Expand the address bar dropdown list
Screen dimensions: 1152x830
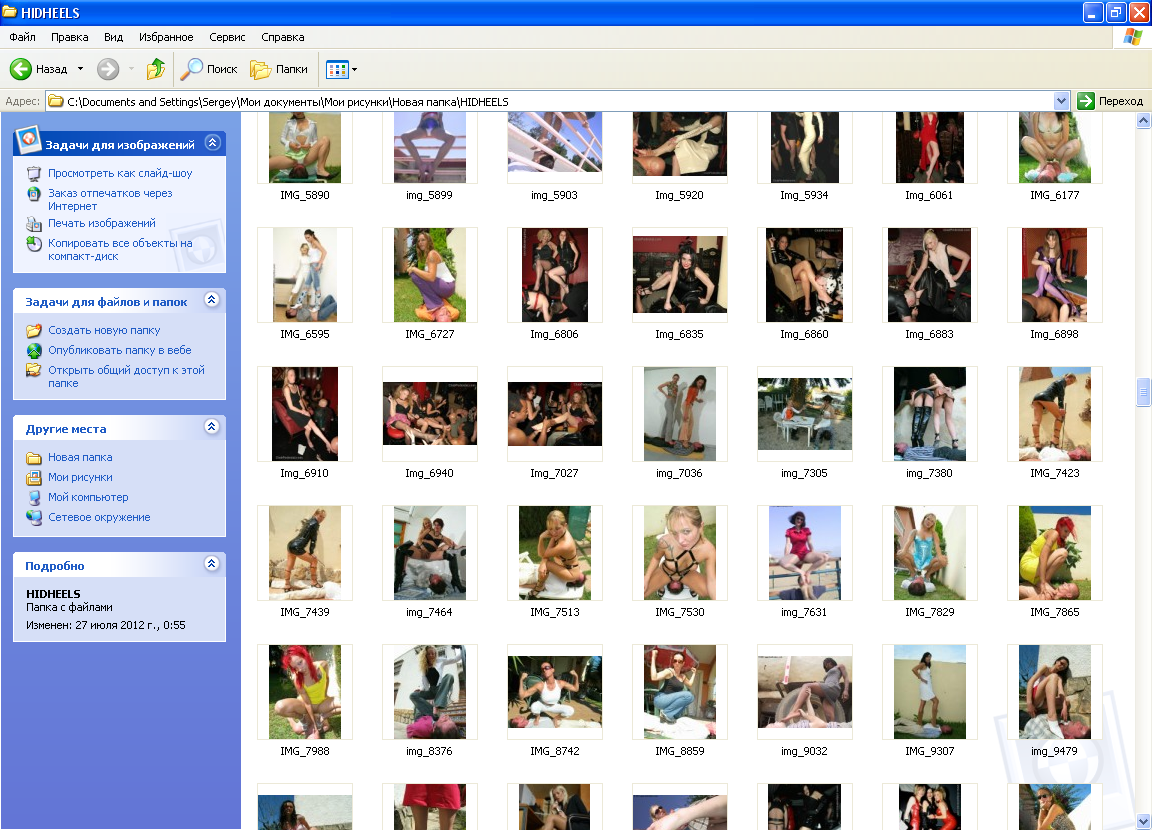[1061, 101]
